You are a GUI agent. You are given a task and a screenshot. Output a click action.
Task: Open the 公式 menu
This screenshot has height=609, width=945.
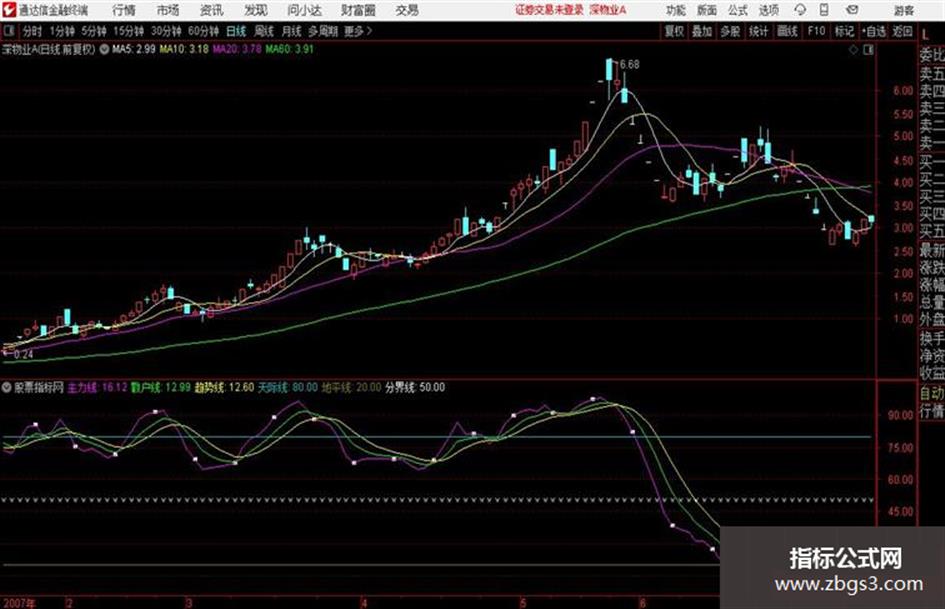tap(737, 10)
